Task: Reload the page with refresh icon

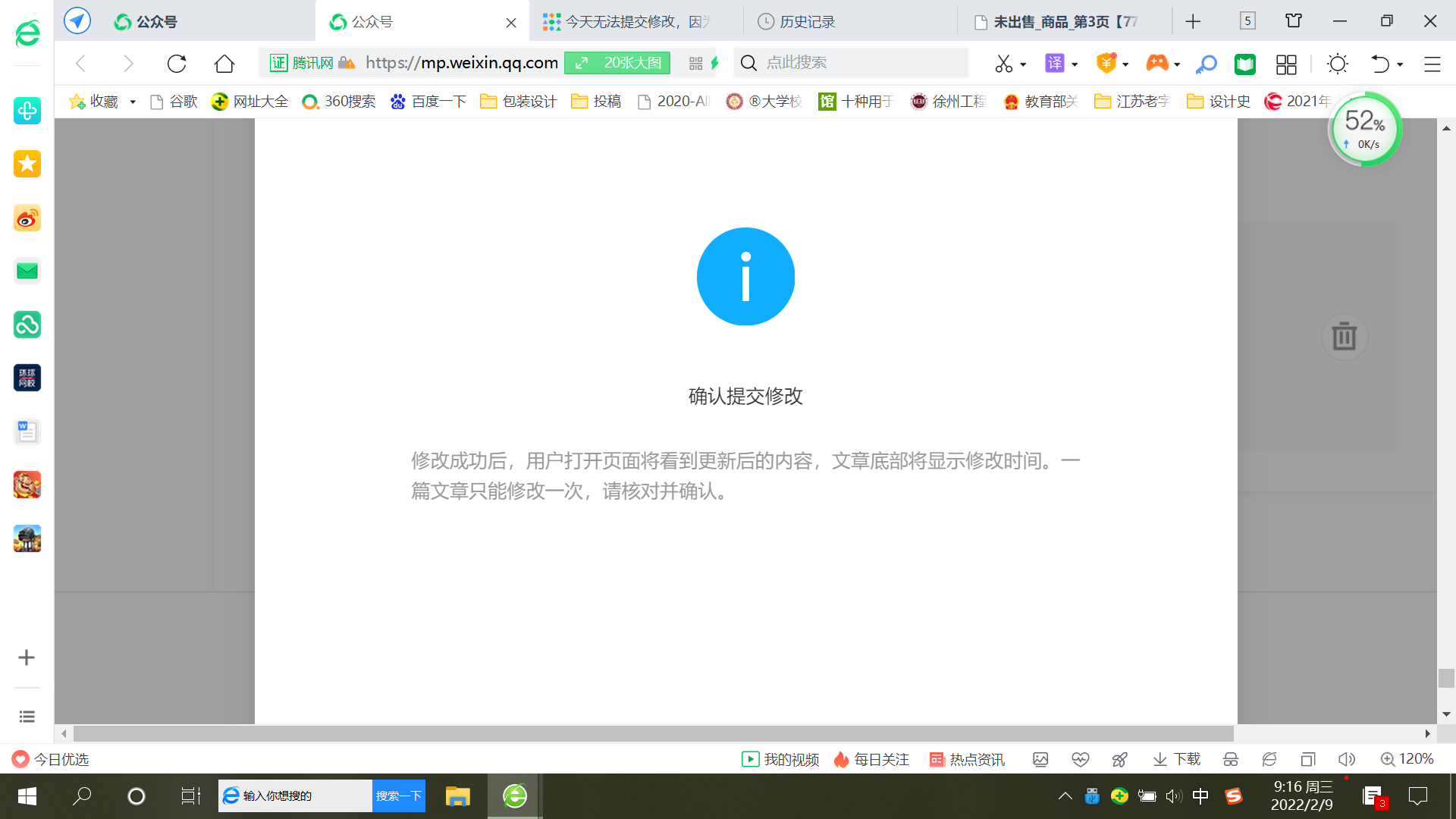Action: (177, 64)
